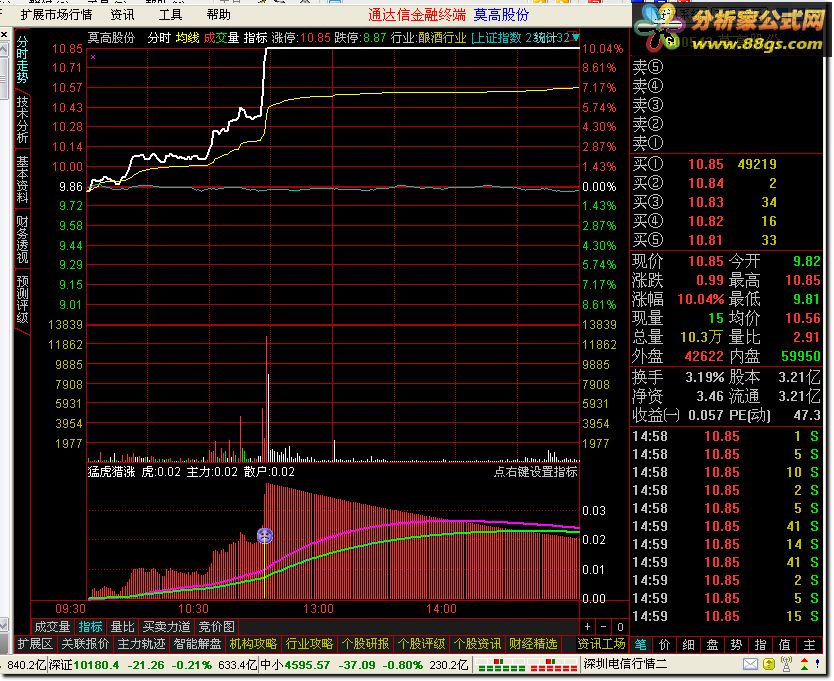Open the 个股研报 tab
The height and width of the screenshot is (681, 834).
365,644
